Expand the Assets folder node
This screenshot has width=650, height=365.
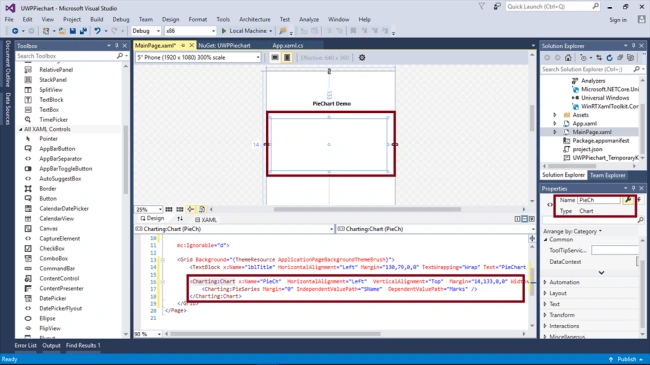click(x=555, y=115)
